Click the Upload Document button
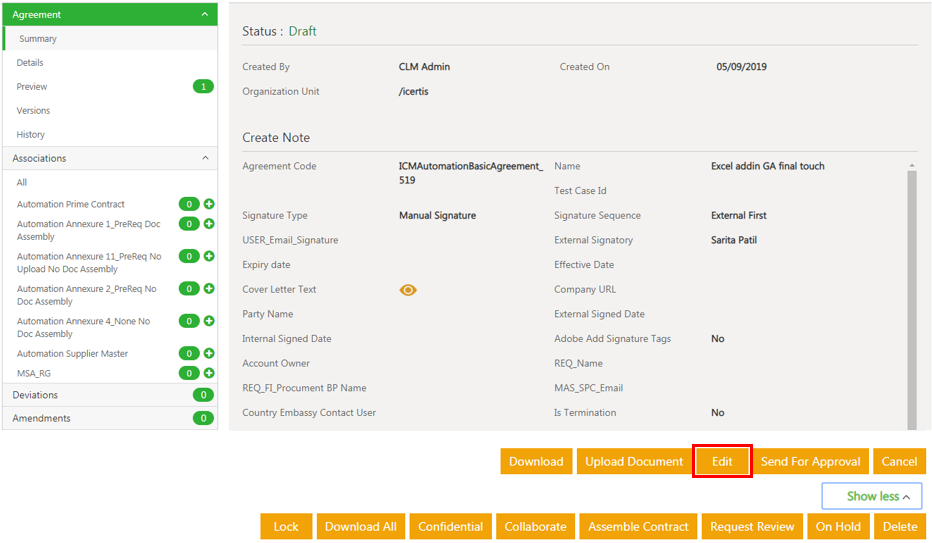The width and height of the screenshot is (932, 543). [x=634, y=461]
